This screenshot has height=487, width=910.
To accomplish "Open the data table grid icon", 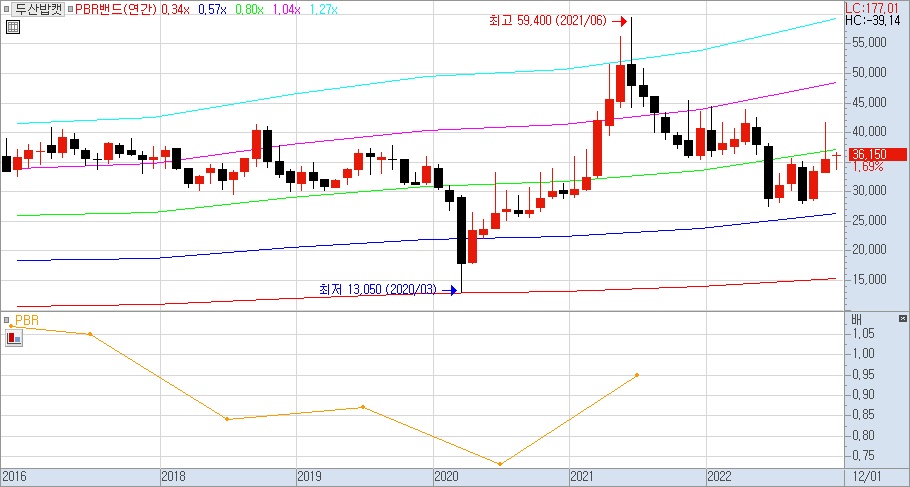I will click(x=12, y=27).
